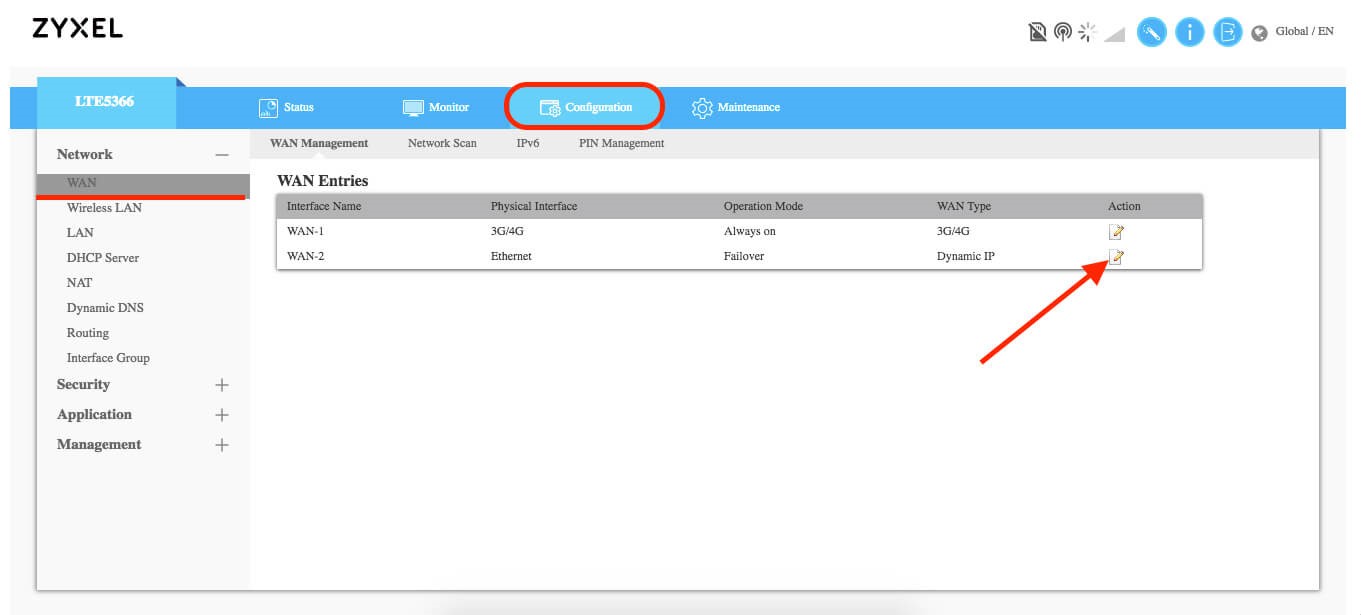
Task: Click the Failover operation mode cell
Action: point(746,257)
